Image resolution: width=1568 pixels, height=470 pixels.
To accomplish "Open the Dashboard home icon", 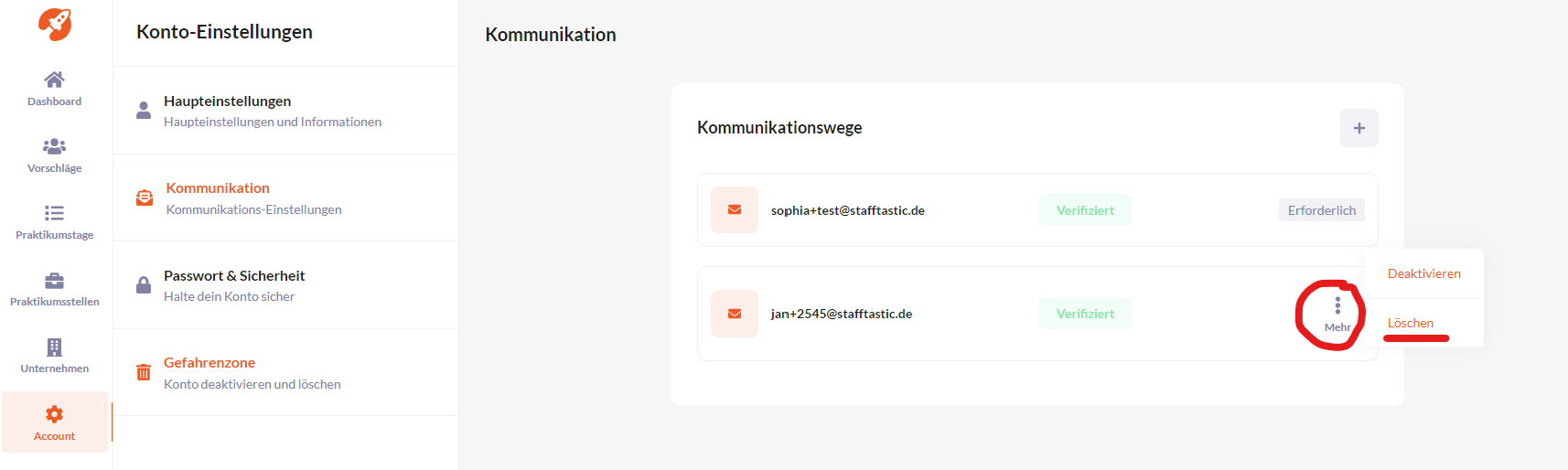I will coord(54,80).
